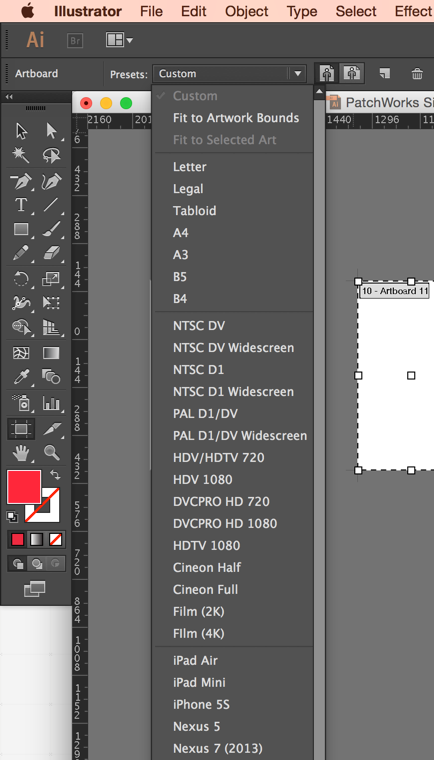Set artboard orientation to Portrait
Image resolution: width=434 pixels, height=760 pixels.
click(327, 73)
